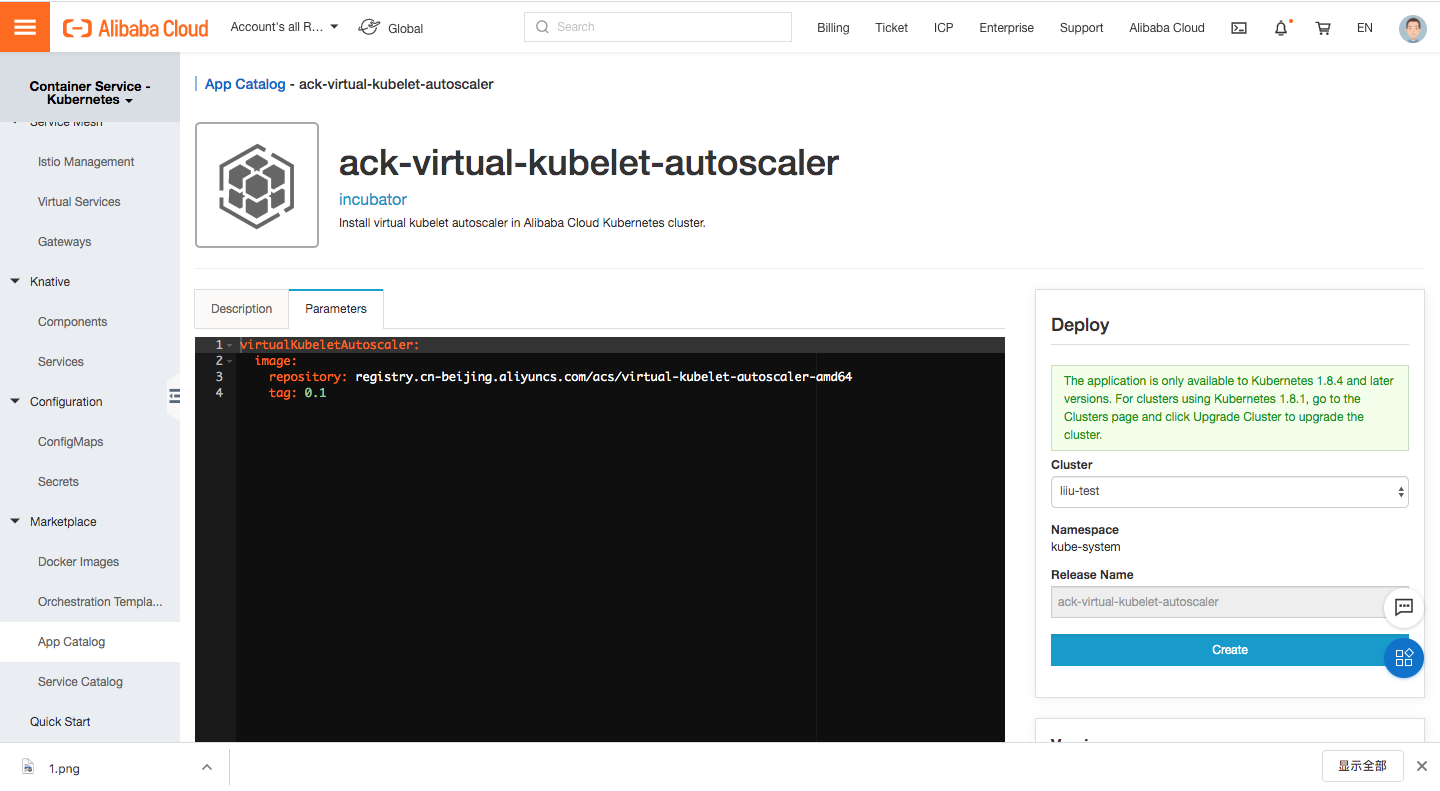Open ICP in top navigation

click(944, 28)
